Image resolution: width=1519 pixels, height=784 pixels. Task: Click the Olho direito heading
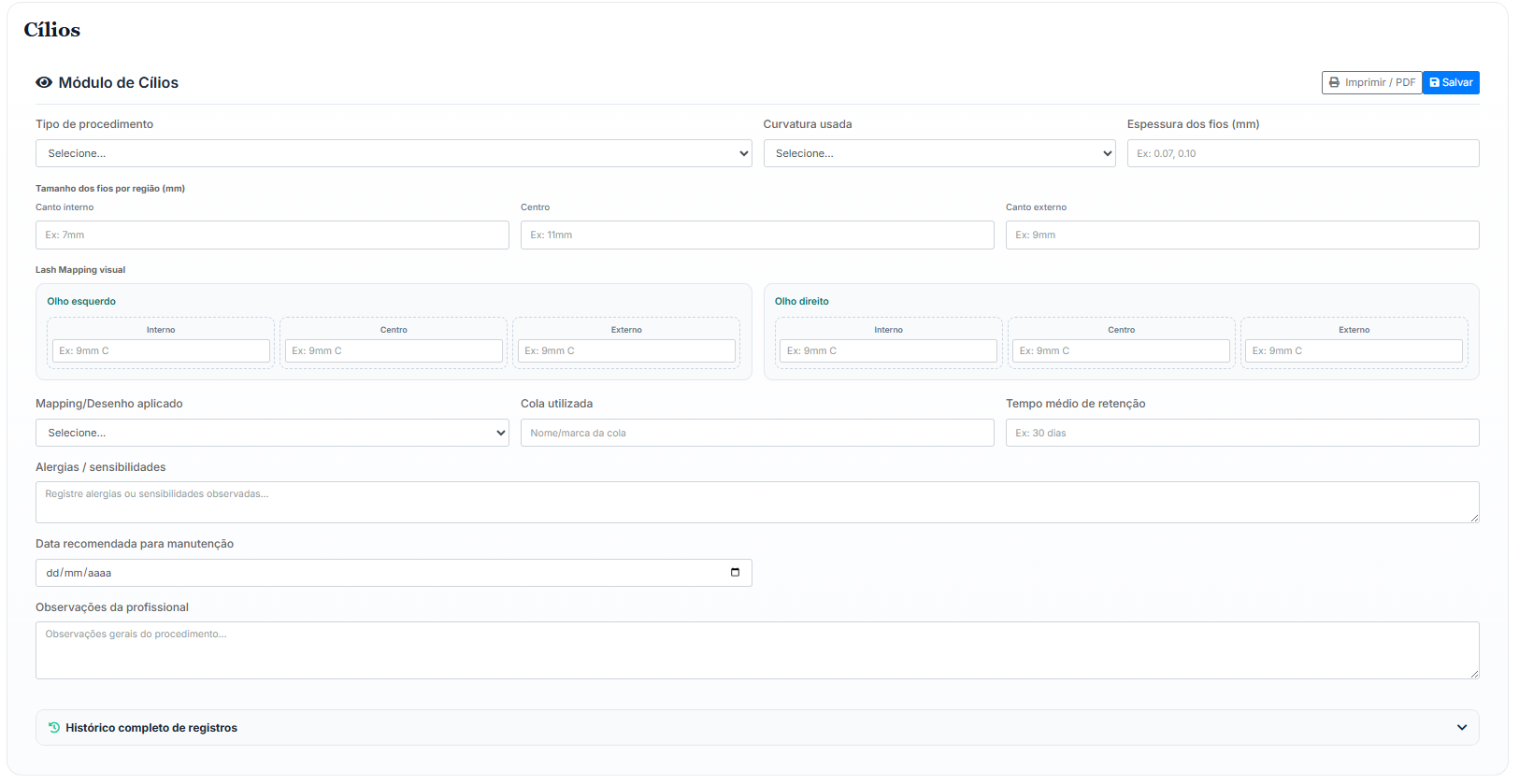coord(802,301)
